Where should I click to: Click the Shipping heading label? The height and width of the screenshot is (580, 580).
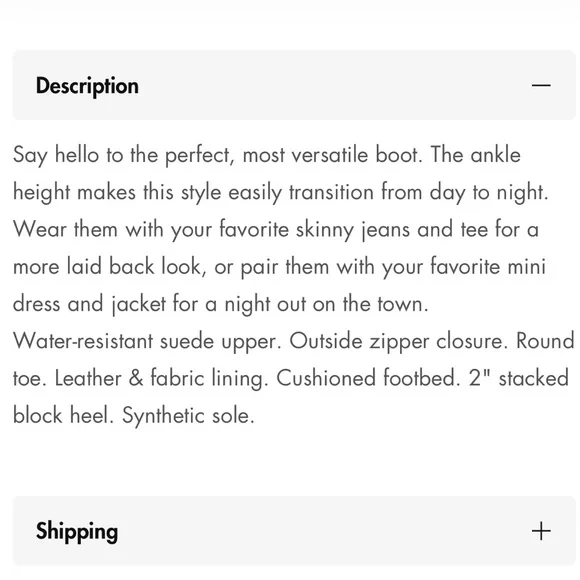click(x=77, y=532)
